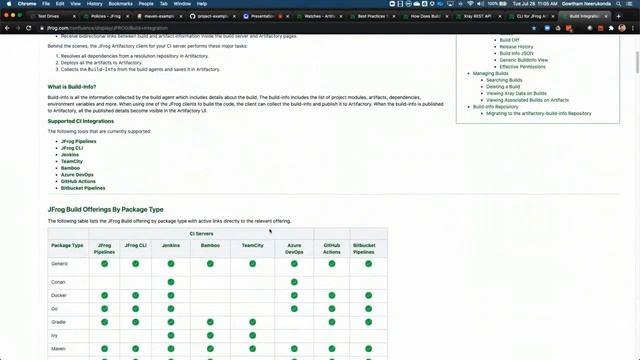This screenshot has height=360, width=640.
Task: Open the Release History contents link
Action: coord(516,47)
